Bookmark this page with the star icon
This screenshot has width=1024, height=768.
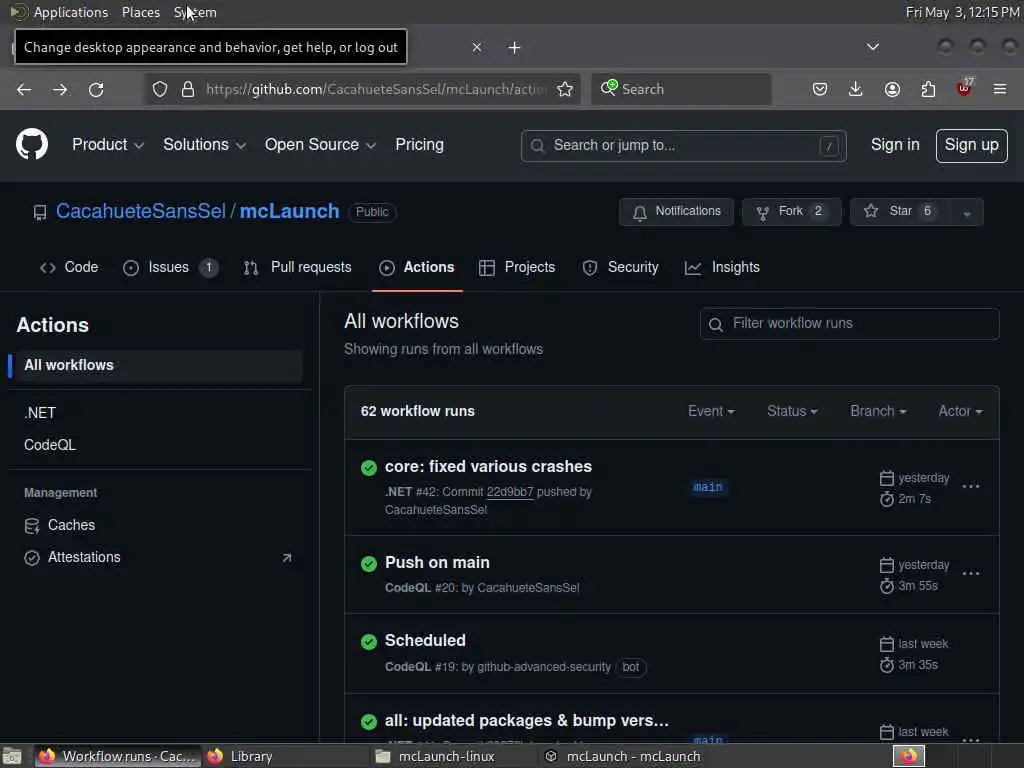565,89
